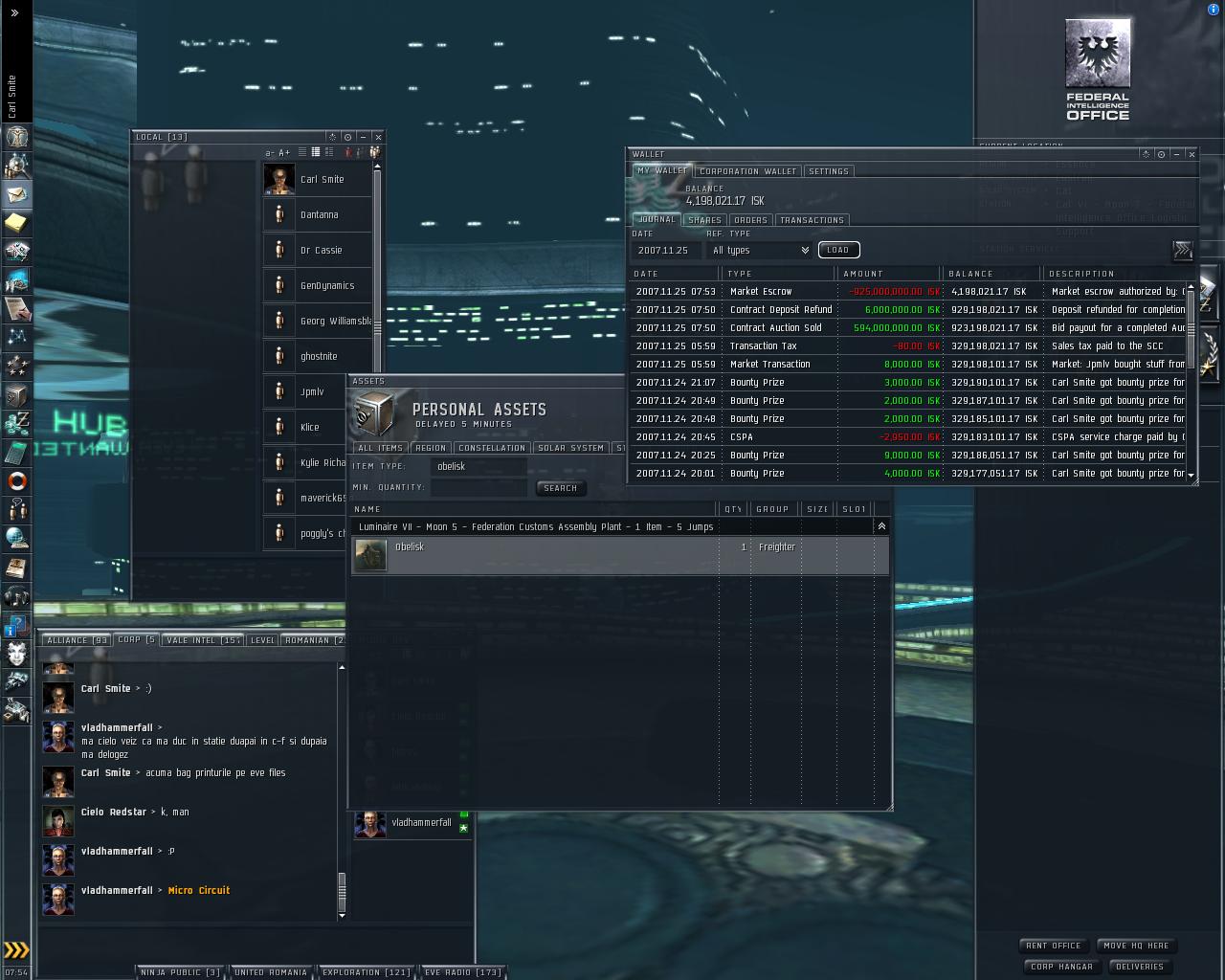Select the Obelisk freighter row in Assets
Screen dimensions: 1225x980
click(x=620, y=555)
